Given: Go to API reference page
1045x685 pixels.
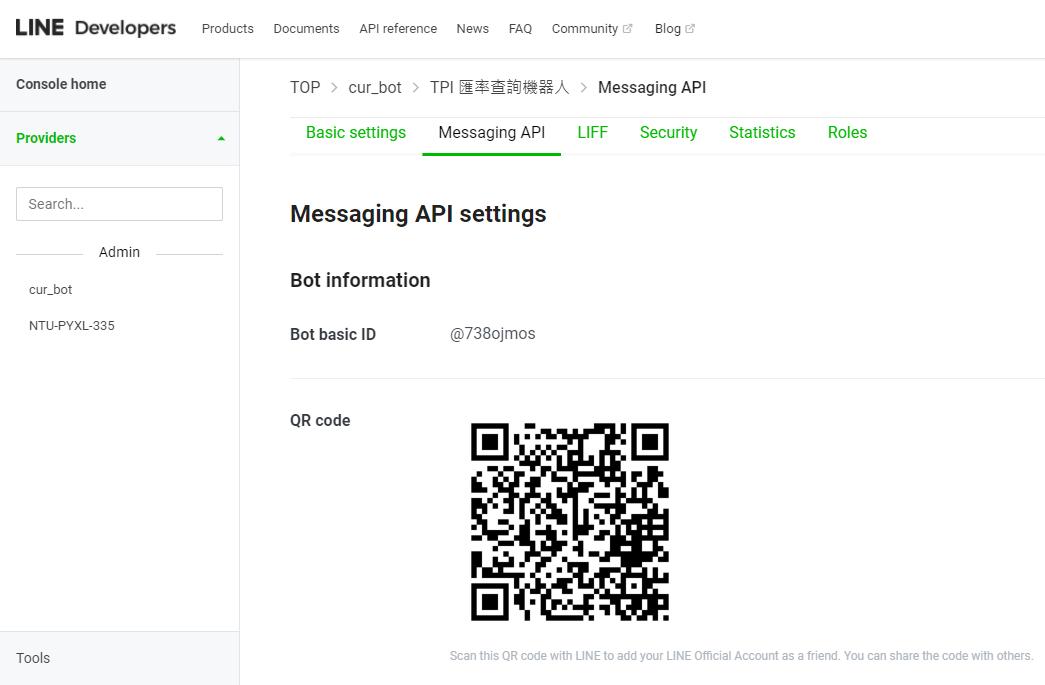Looking at the screenshot, I should pyautogui.click(x=398, y=29).
